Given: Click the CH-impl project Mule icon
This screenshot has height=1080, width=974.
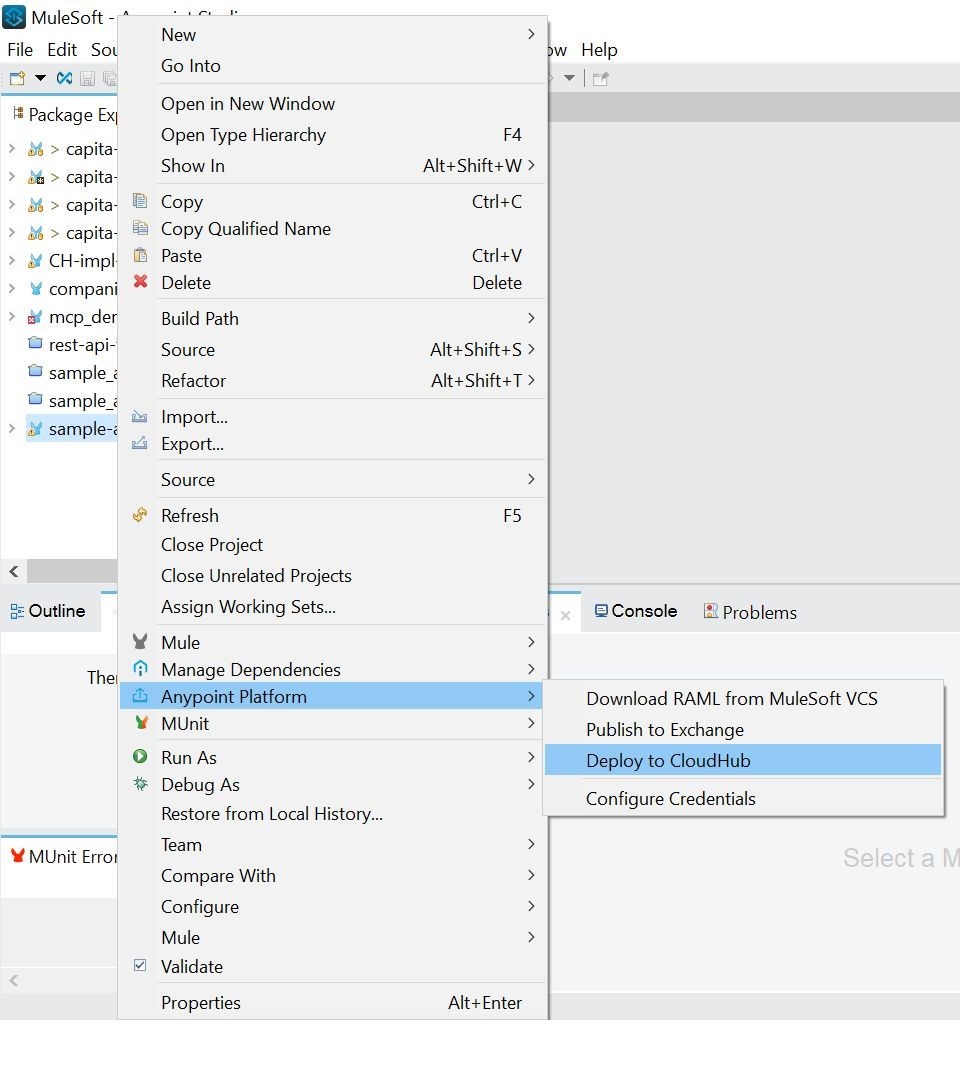Looking at the screenshot, I should (x=35, y=261).
